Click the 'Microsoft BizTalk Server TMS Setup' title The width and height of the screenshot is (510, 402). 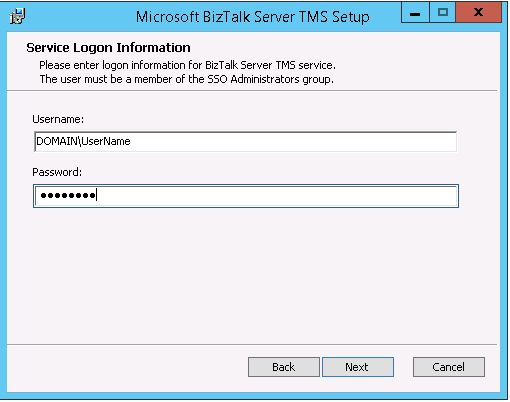point(253,17)
